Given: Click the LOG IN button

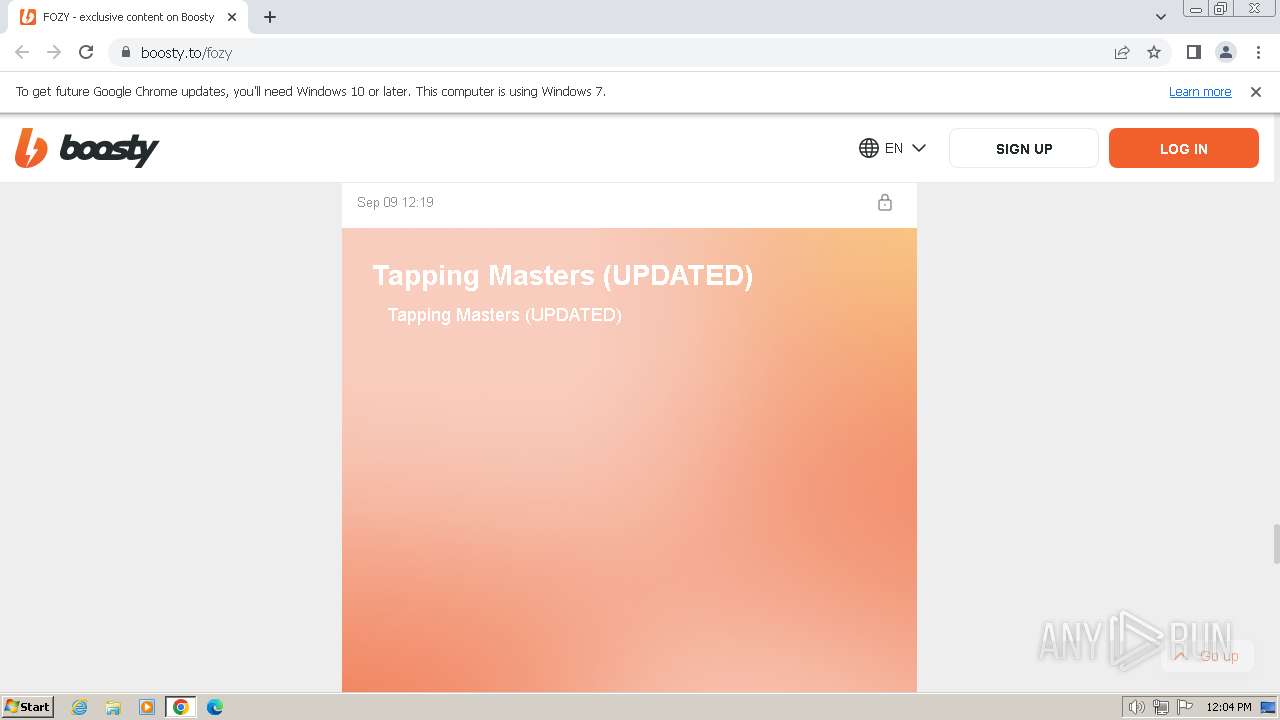Looking at the screenshot, I should click(x=1184, y=148).
